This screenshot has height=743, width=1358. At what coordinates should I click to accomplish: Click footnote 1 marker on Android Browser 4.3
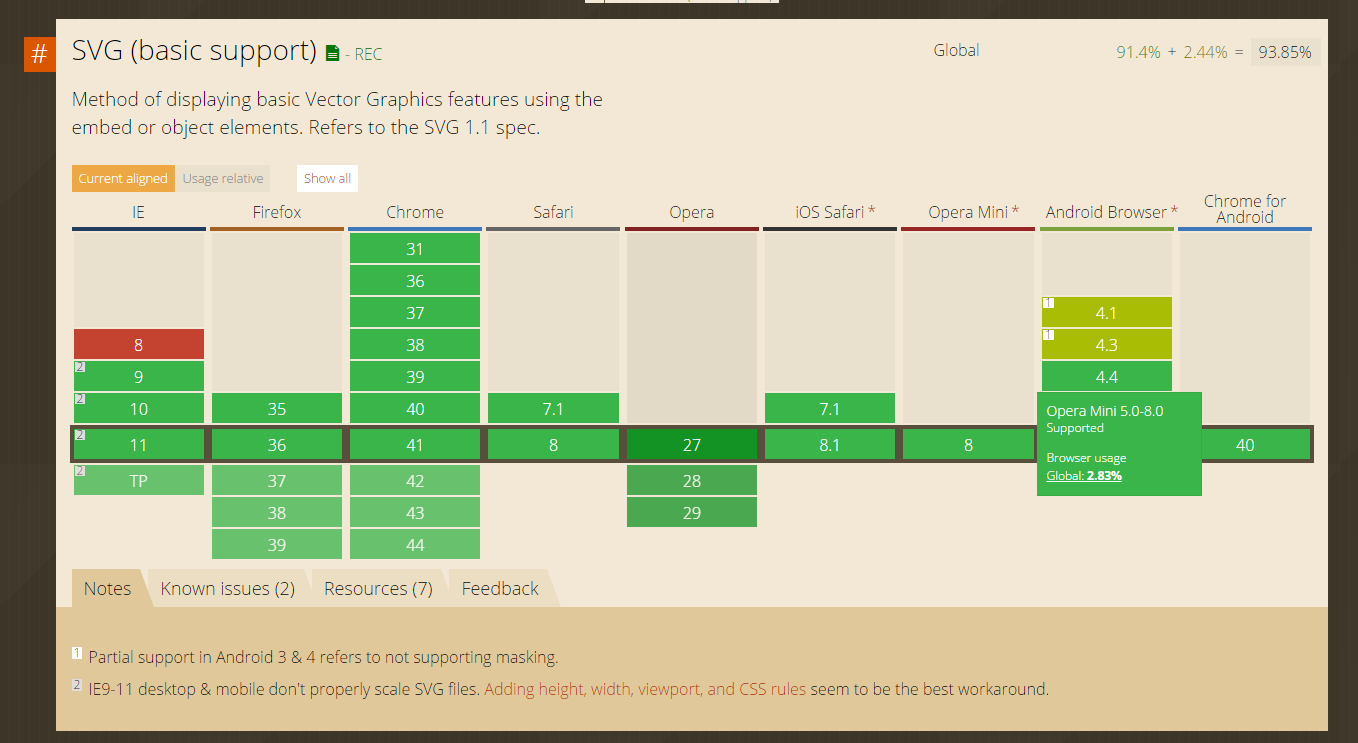point(1047,335)
